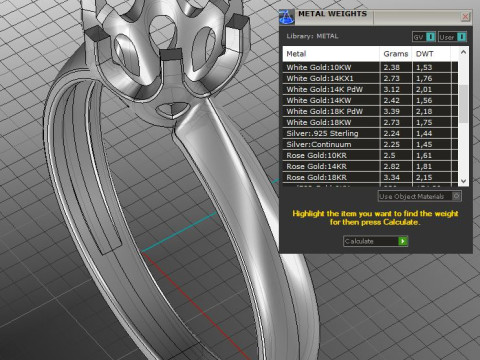Select the White Gold:10KW row
The height and width of the screenshot is (360, 480).
(x=370, y=67)
